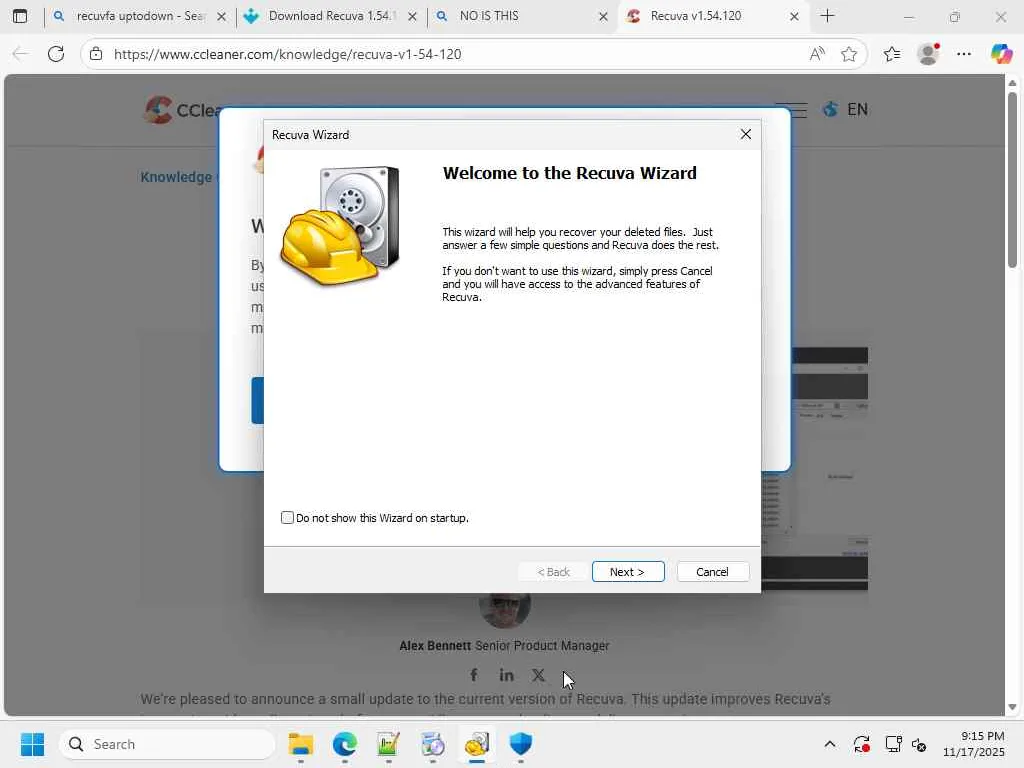Refresh the current page
This screenshot has height=768, width=1024.
pyautogui.click(x=56, y=54)
